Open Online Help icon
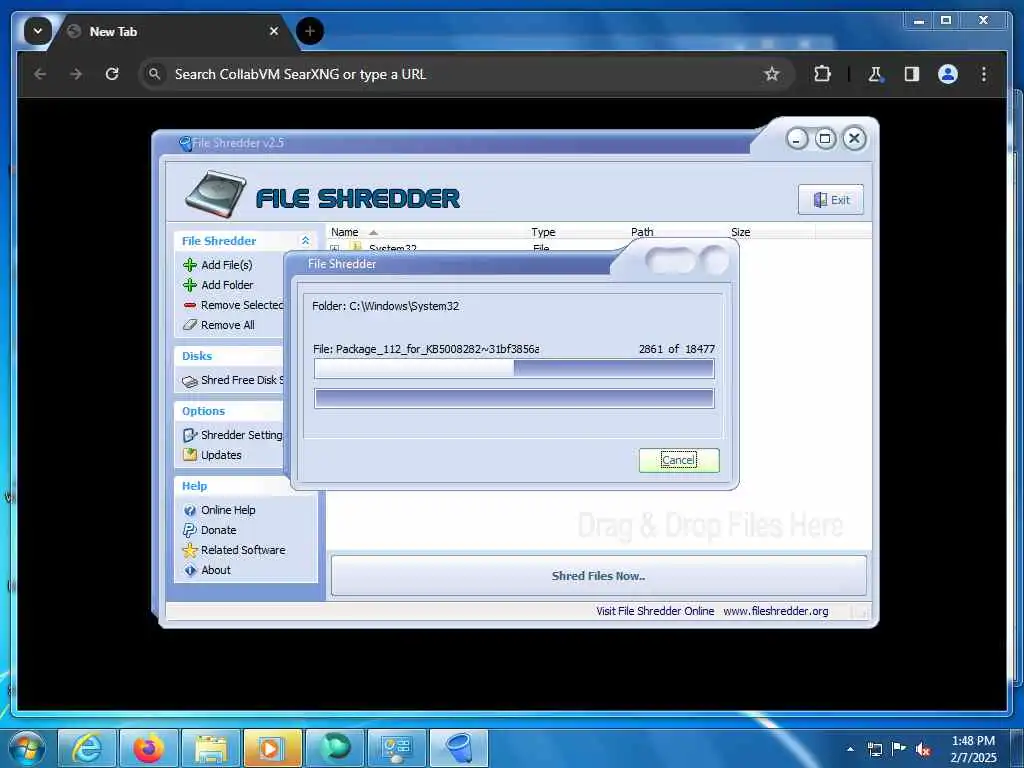The image size is (1024, 768). point(190,510)
